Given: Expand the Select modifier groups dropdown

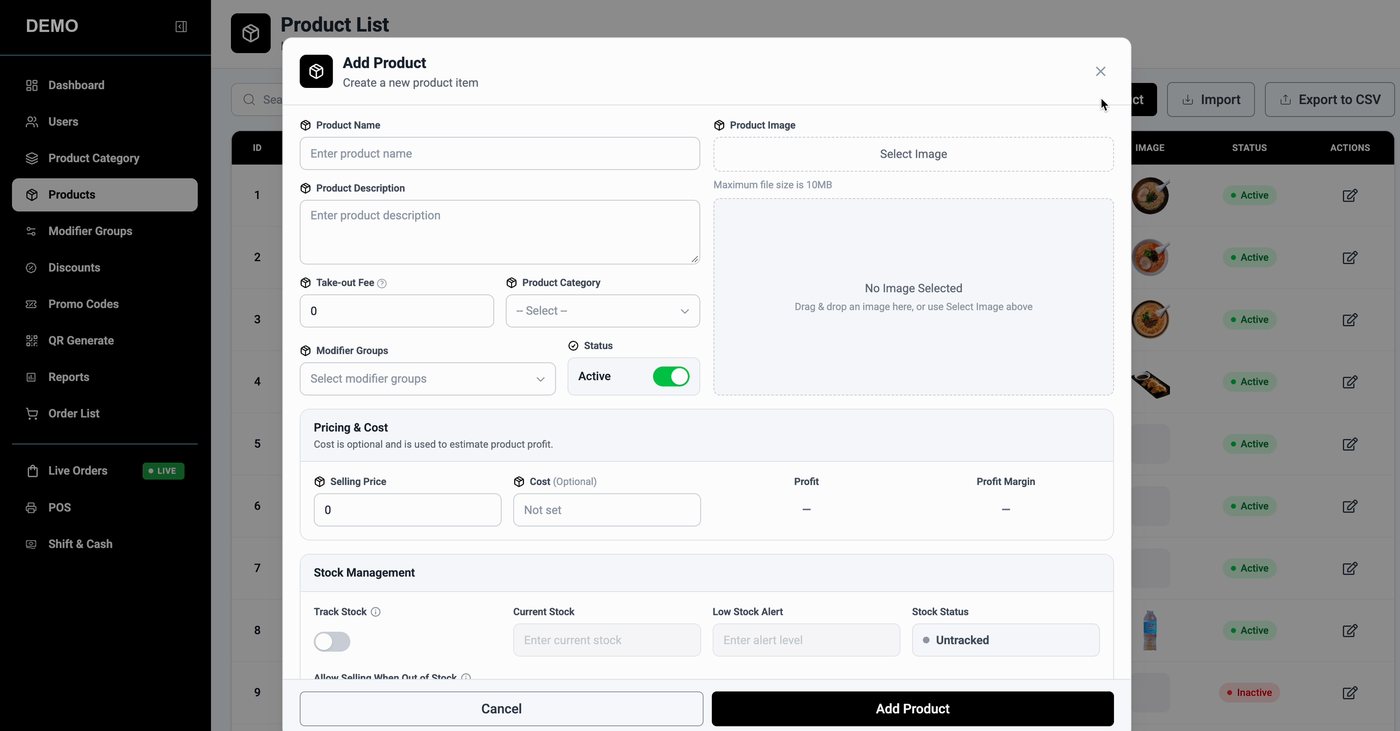Looking at the screenshot, I should point(428,379).
